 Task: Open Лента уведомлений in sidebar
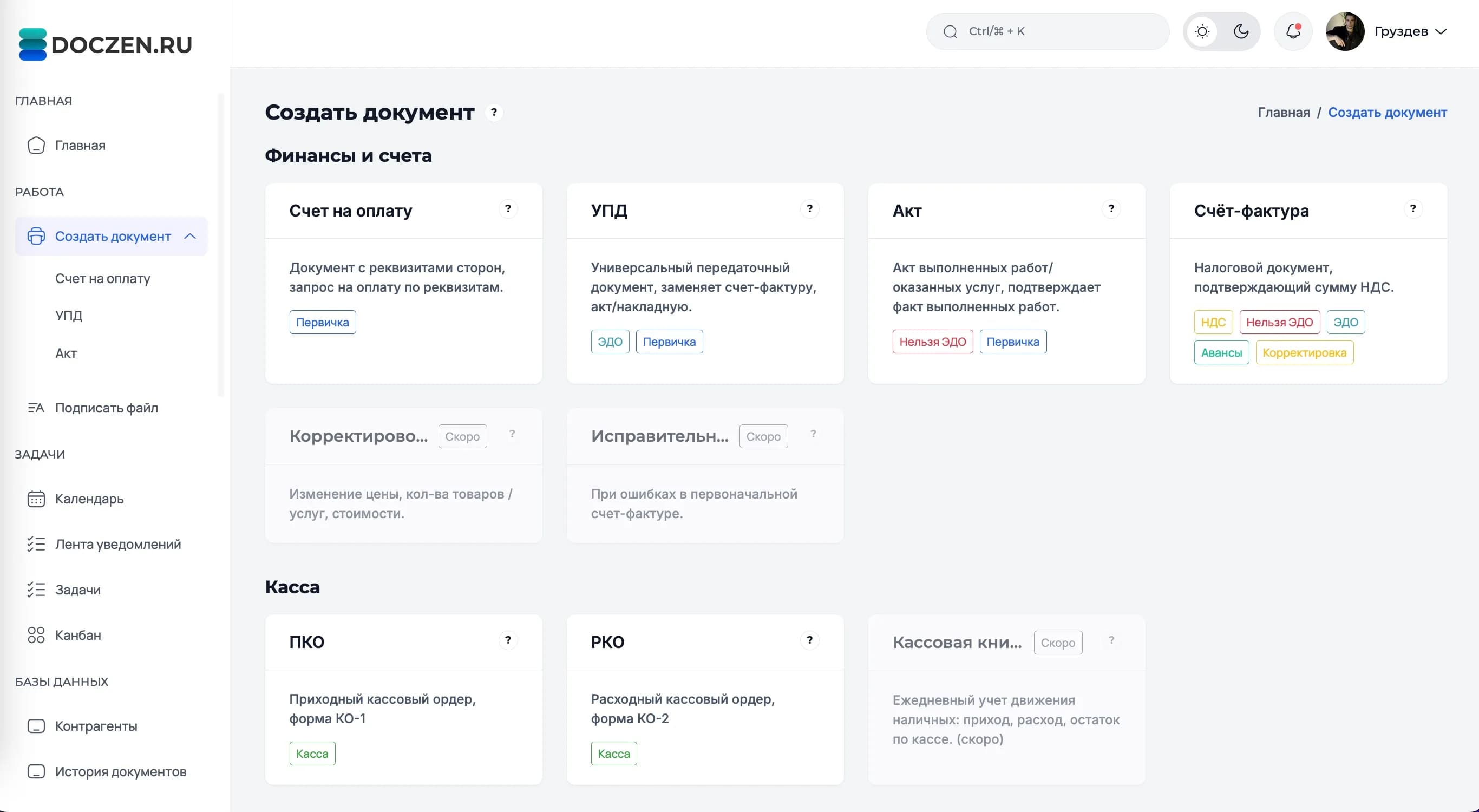[x=111, y=544]
